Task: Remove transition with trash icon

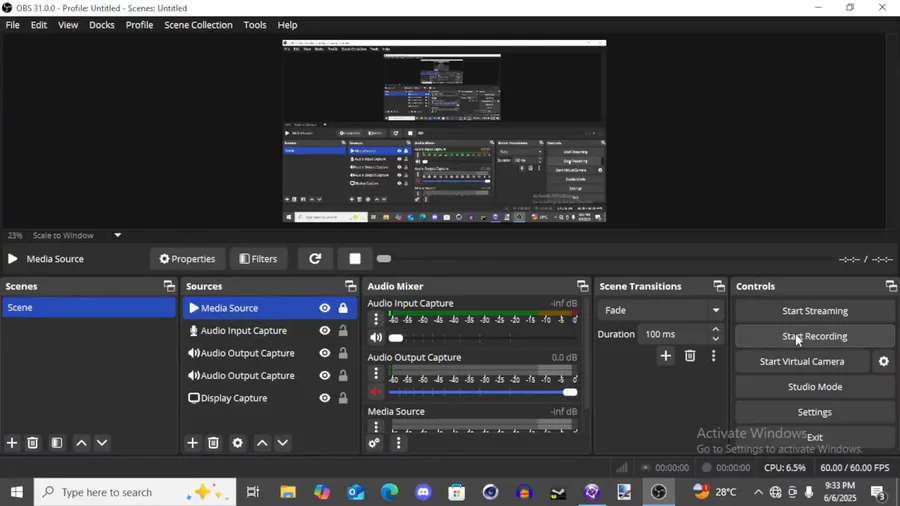Action: click(x=690, y=356)
